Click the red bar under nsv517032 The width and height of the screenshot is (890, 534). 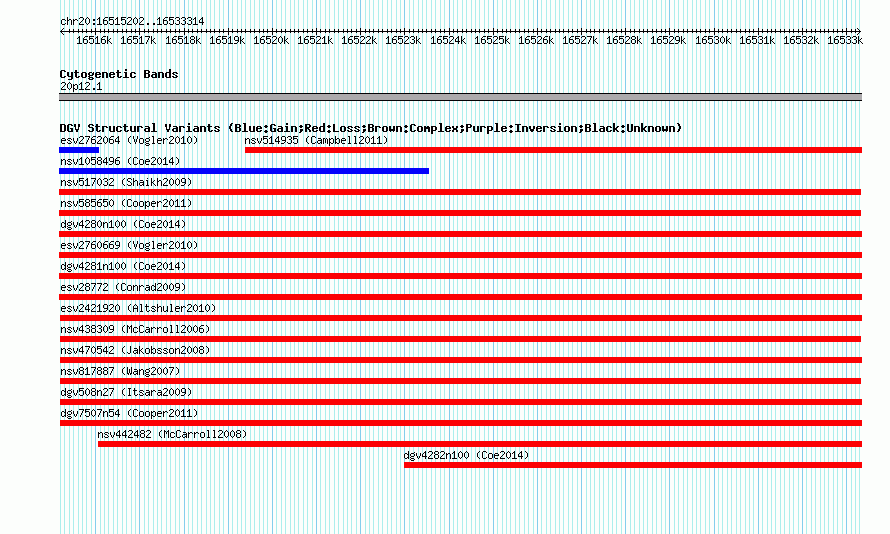460,192
